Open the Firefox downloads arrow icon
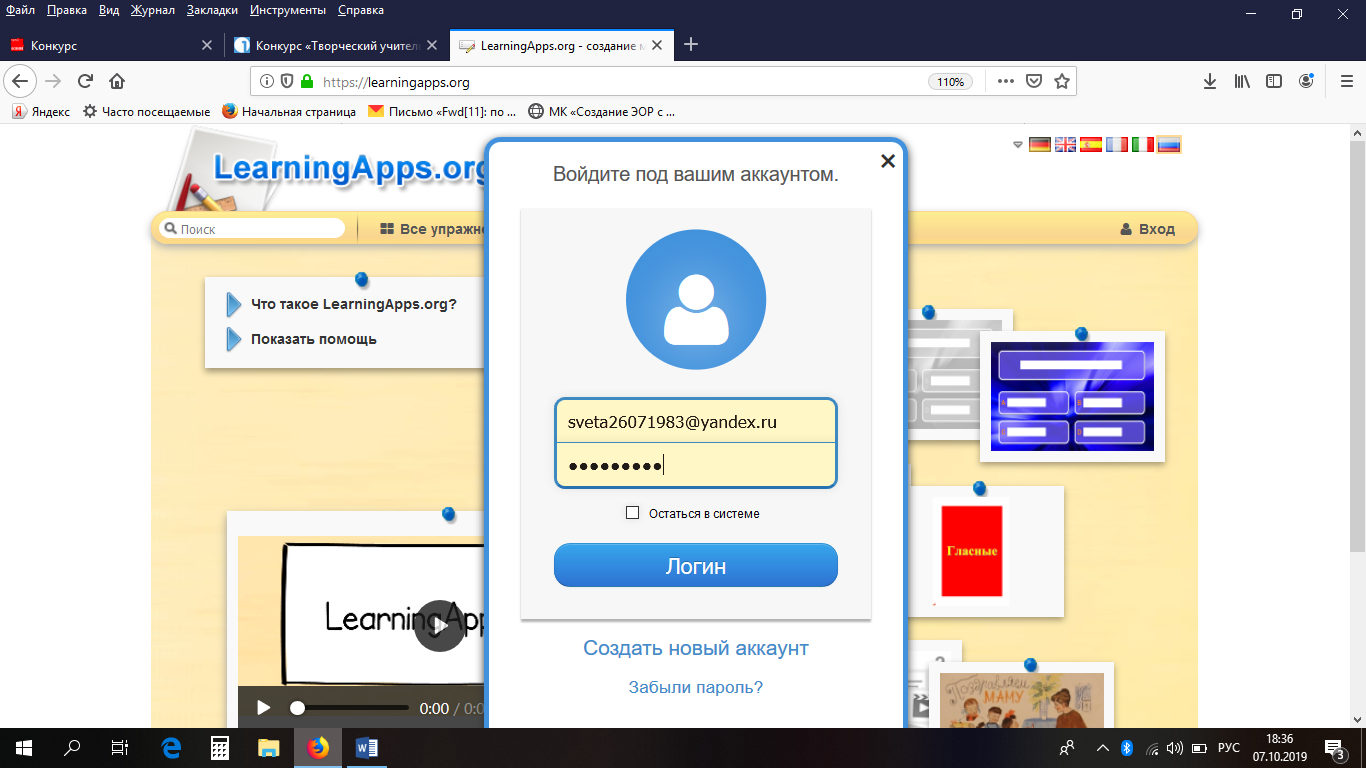Image resolution: width=1366 pixels, height=768 pixels. [1209, 82]
